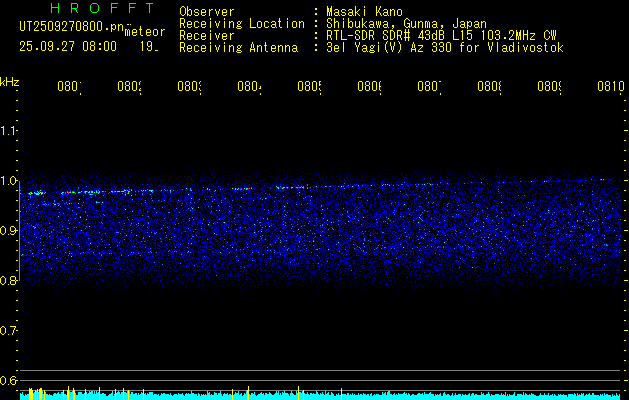Click the 0807 time marker
The height and width of the screenshot is (400, 629).
coord(430,87)
